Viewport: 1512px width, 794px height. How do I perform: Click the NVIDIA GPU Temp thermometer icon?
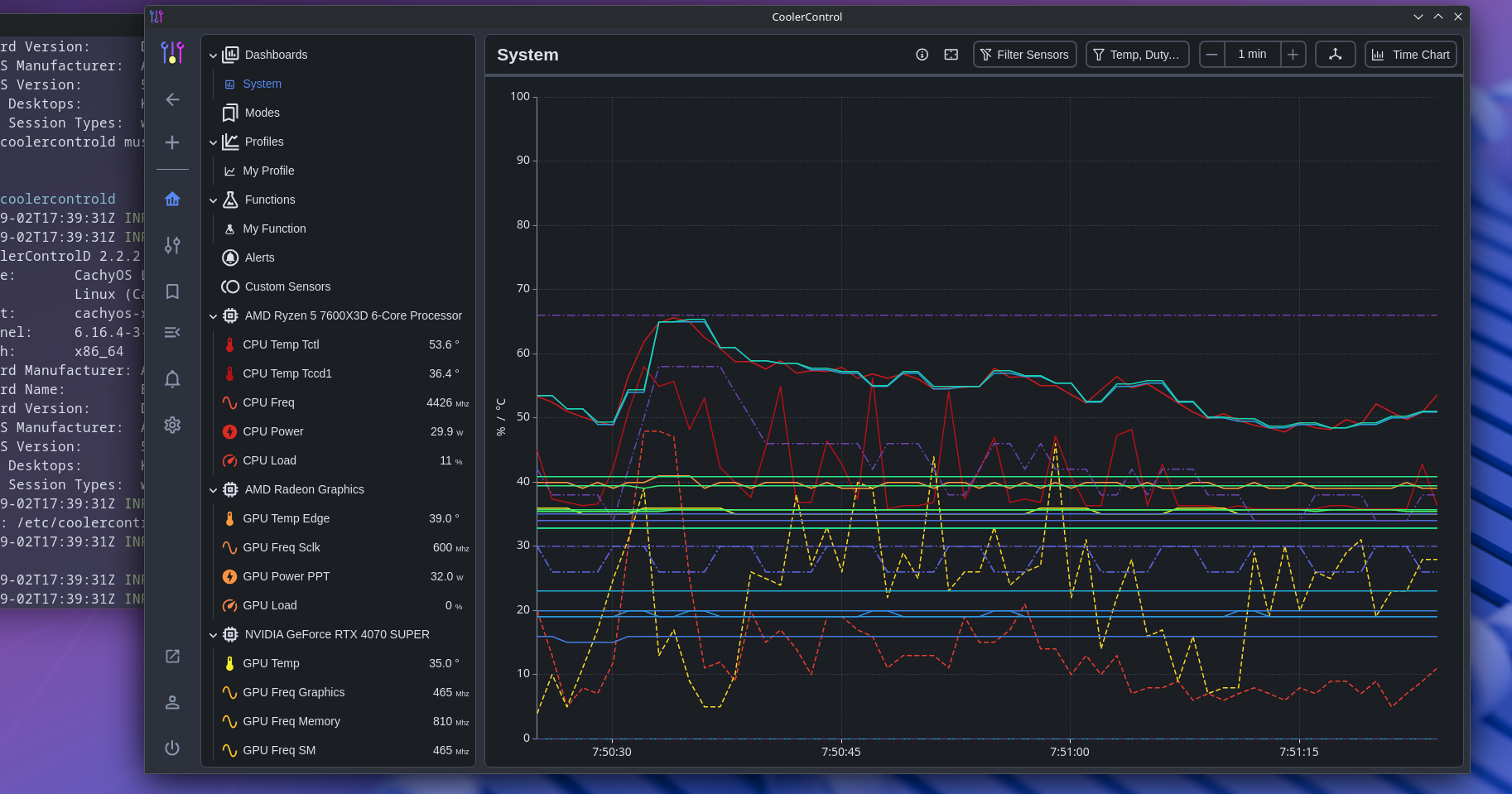click(x=229, y=663)
